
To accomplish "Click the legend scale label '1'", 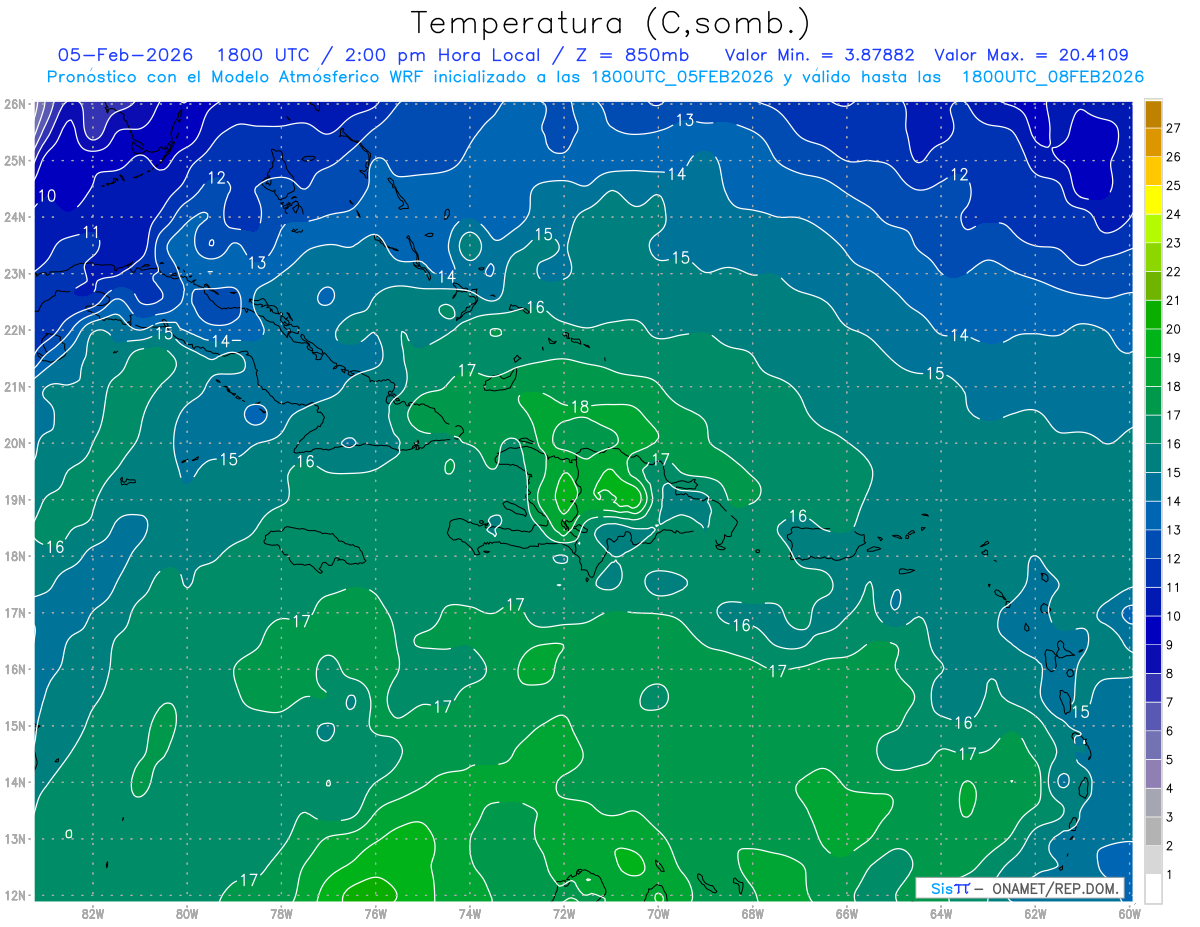I will 1170,875.
